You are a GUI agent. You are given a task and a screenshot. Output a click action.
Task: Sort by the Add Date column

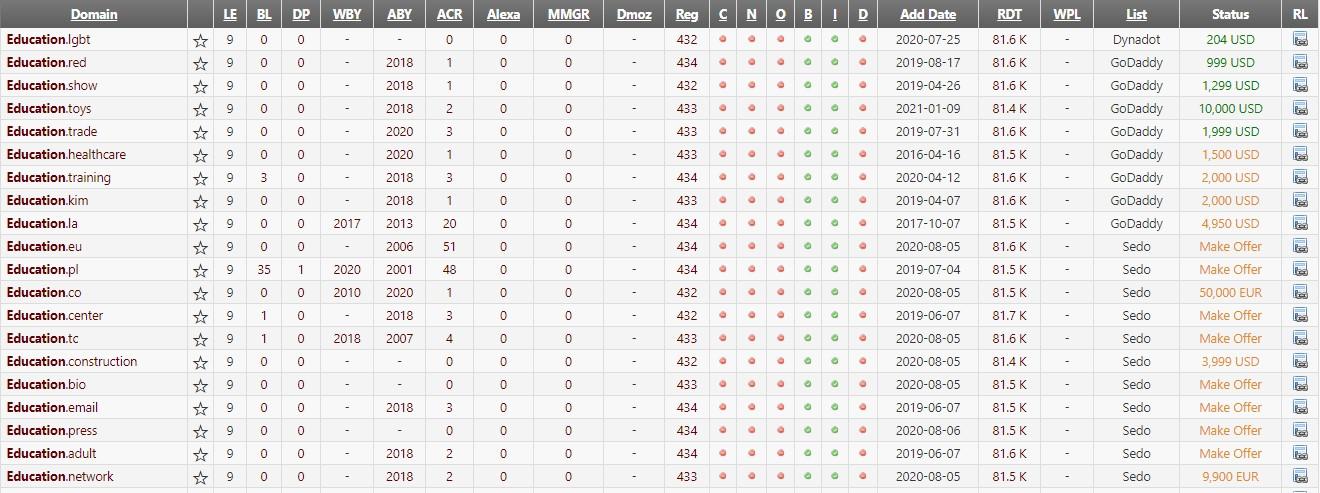[x=928, y=15]
